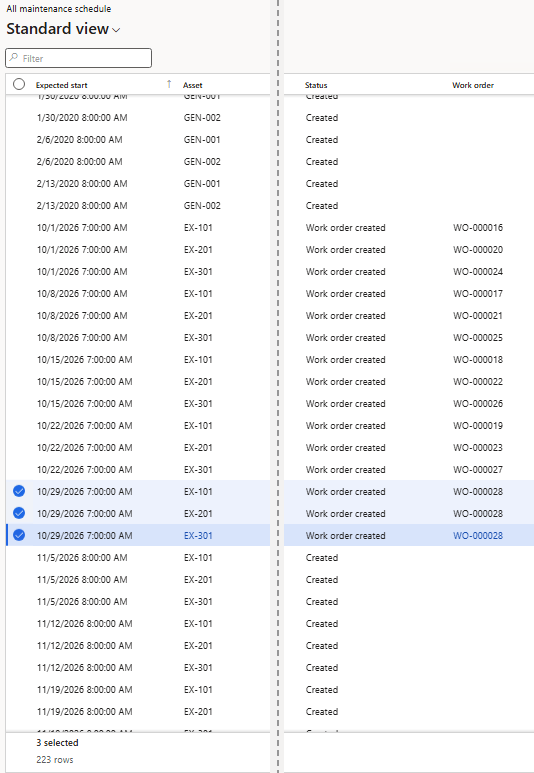Select EX-101 asset on 10/15/2026 row
The image size is (534, 773).
198,359
